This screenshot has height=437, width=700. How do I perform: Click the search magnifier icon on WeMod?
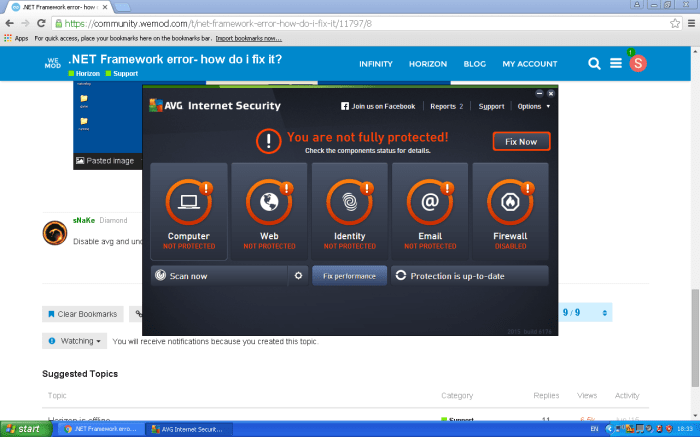(594, 63)
